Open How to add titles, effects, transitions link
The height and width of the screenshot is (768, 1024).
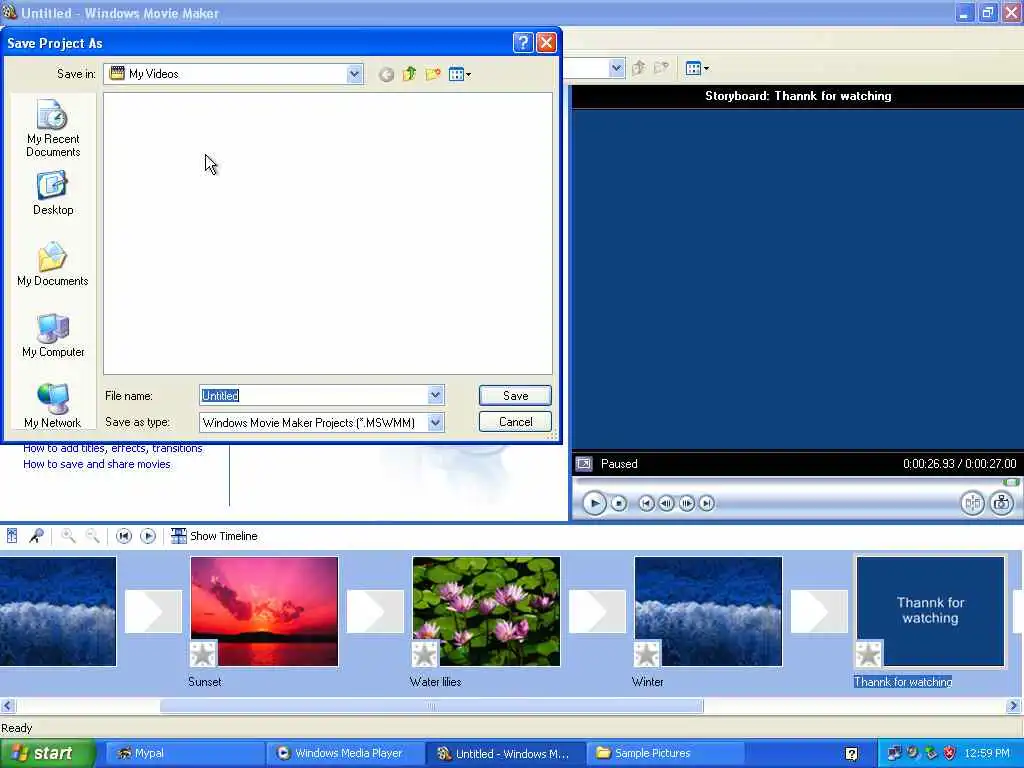point(112,448)
